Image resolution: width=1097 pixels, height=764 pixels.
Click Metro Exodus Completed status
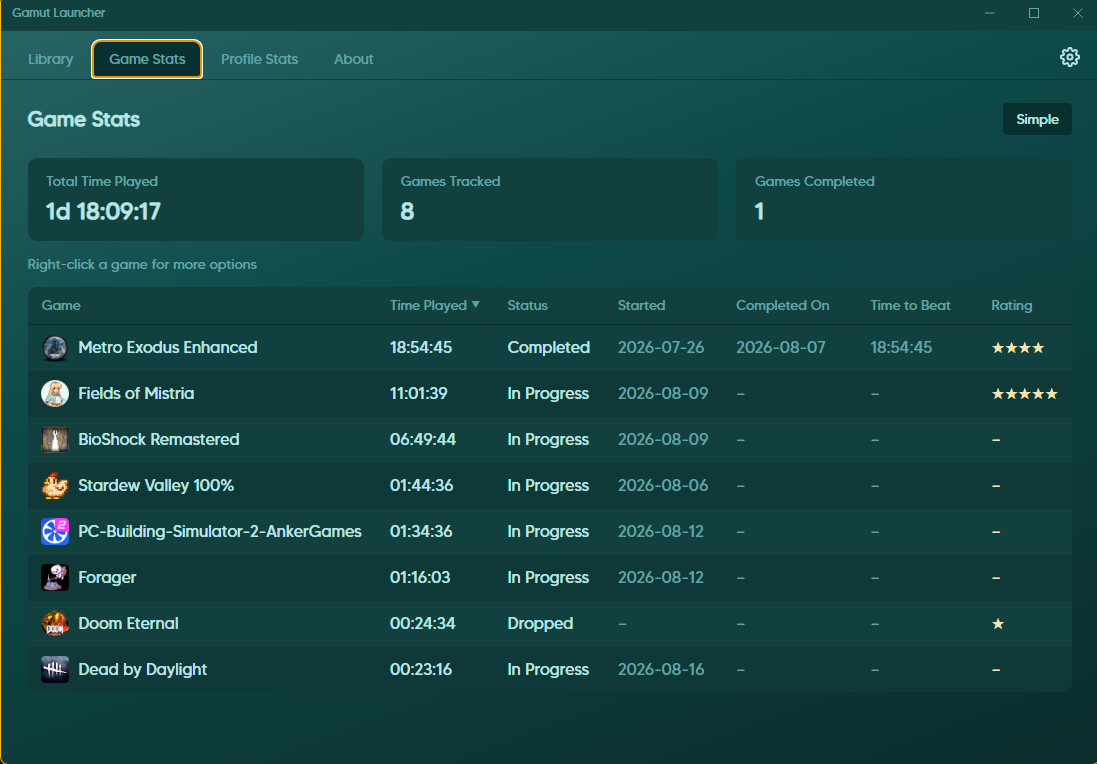[x=548, y=348]
